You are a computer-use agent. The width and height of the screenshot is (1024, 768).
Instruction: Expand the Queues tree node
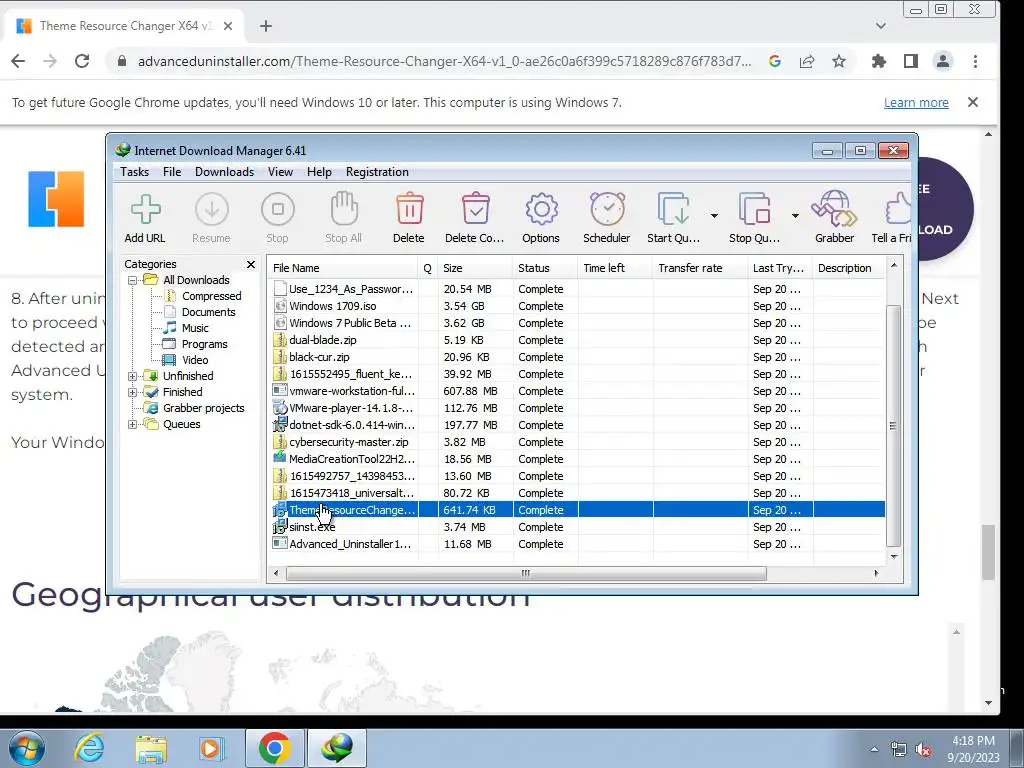click(x=133, y=424)
